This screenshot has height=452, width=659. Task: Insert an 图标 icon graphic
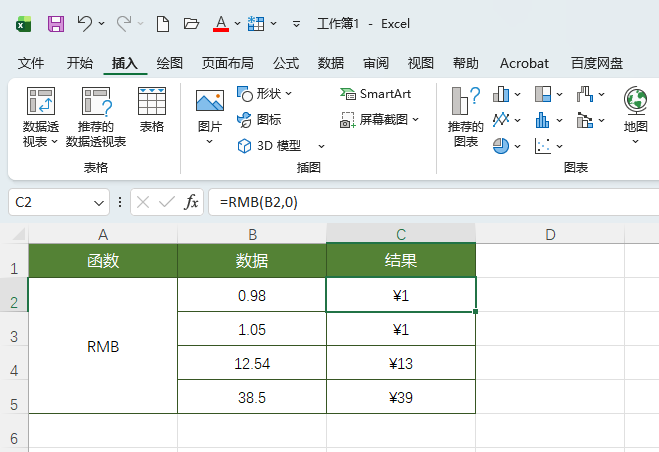pos(259,120)
